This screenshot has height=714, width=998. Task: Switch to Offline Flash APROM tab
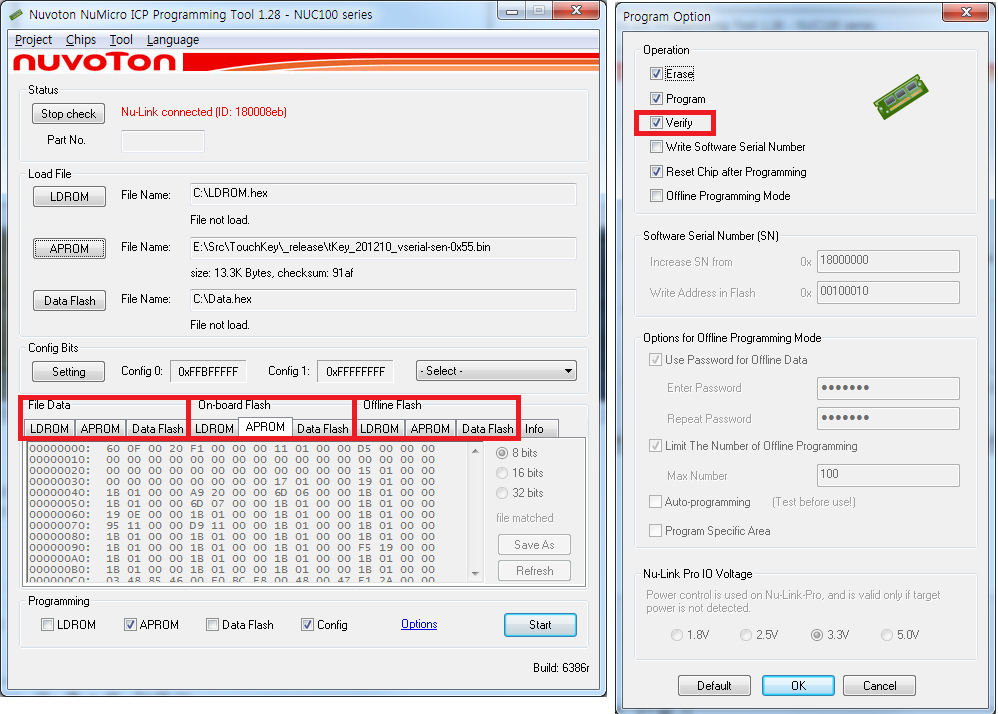430,429
